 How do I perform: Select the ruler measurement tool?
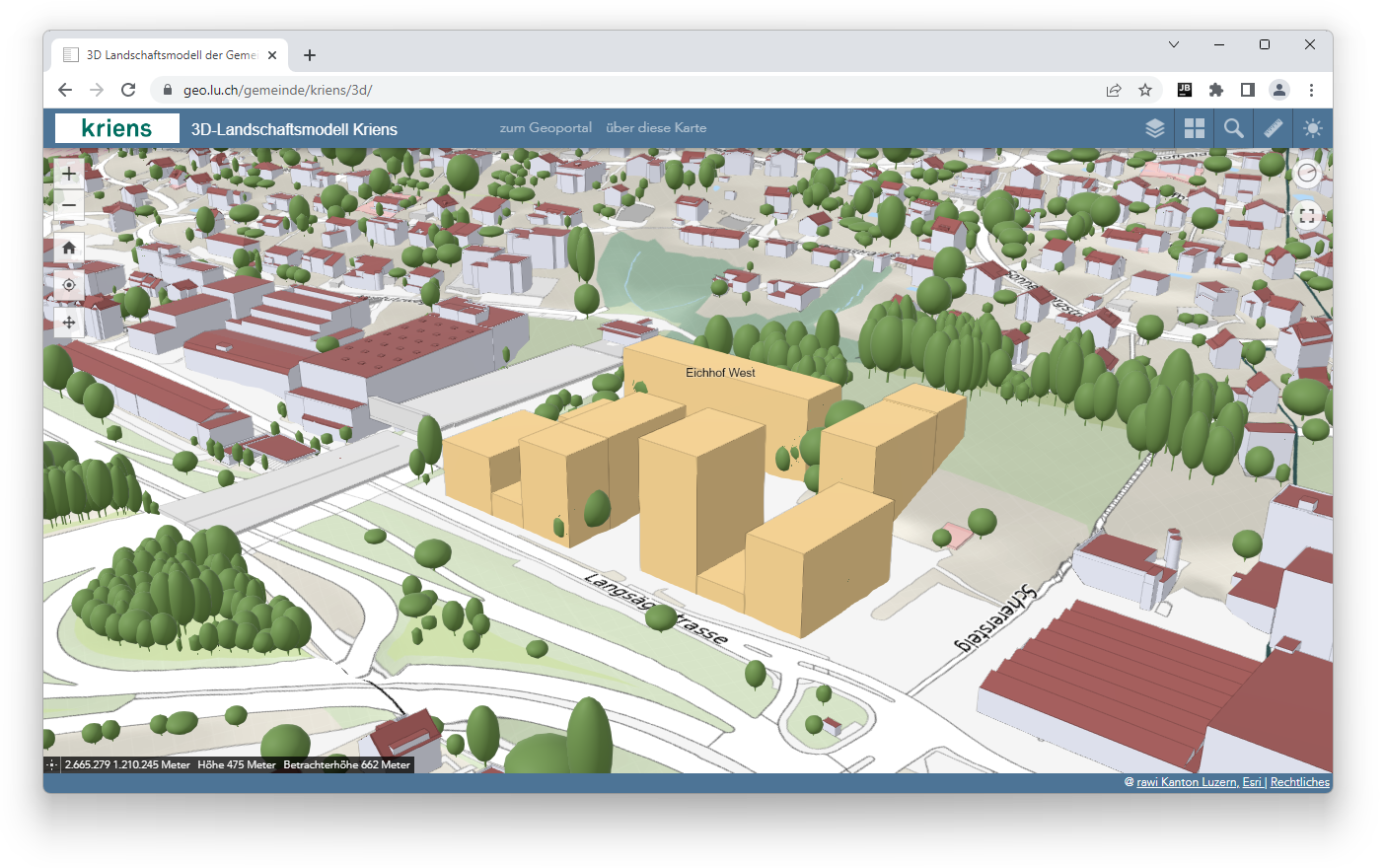pyautogui.click(x=1273, y=128)
